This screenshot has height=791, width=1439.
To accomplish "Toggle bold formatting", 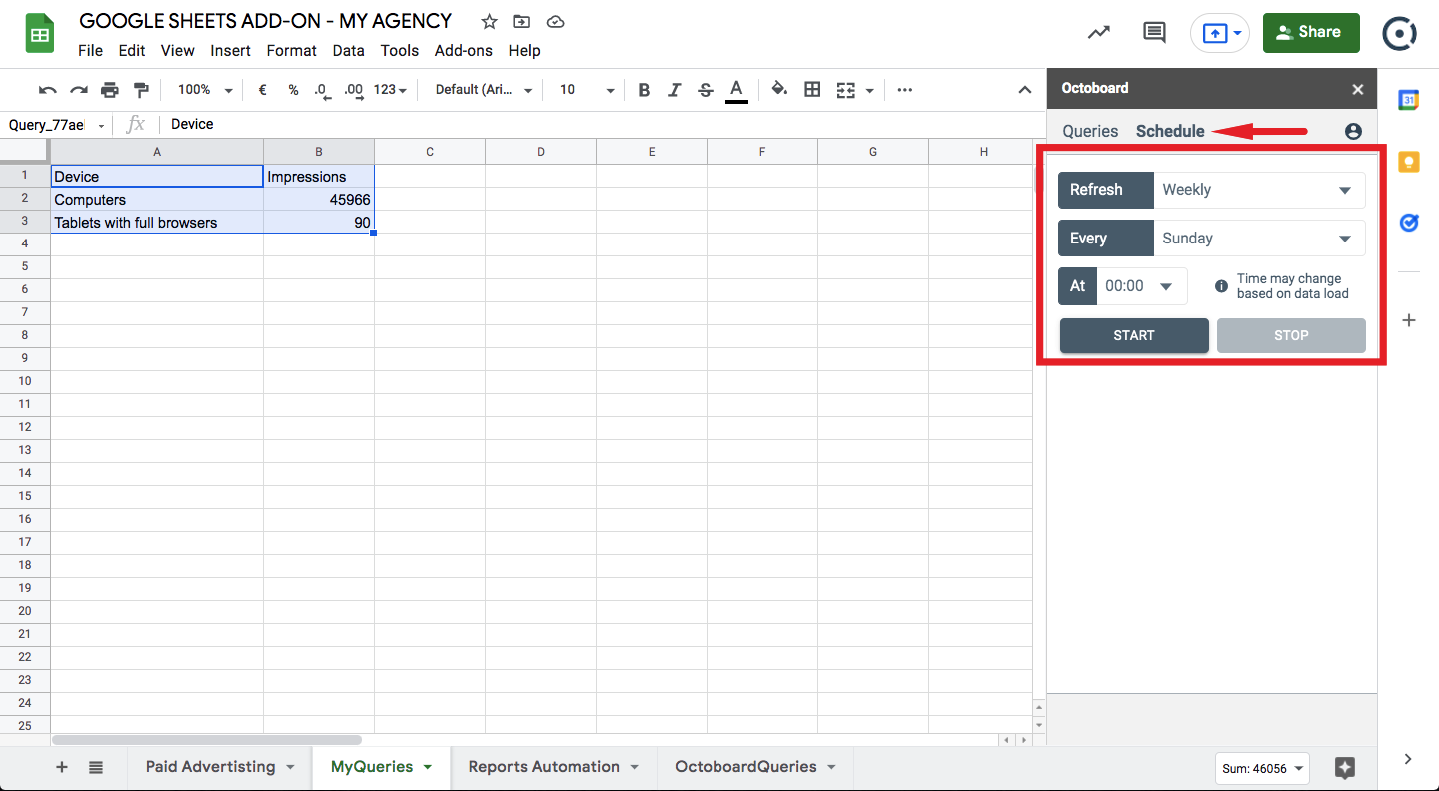I will (x=644, y=90).
